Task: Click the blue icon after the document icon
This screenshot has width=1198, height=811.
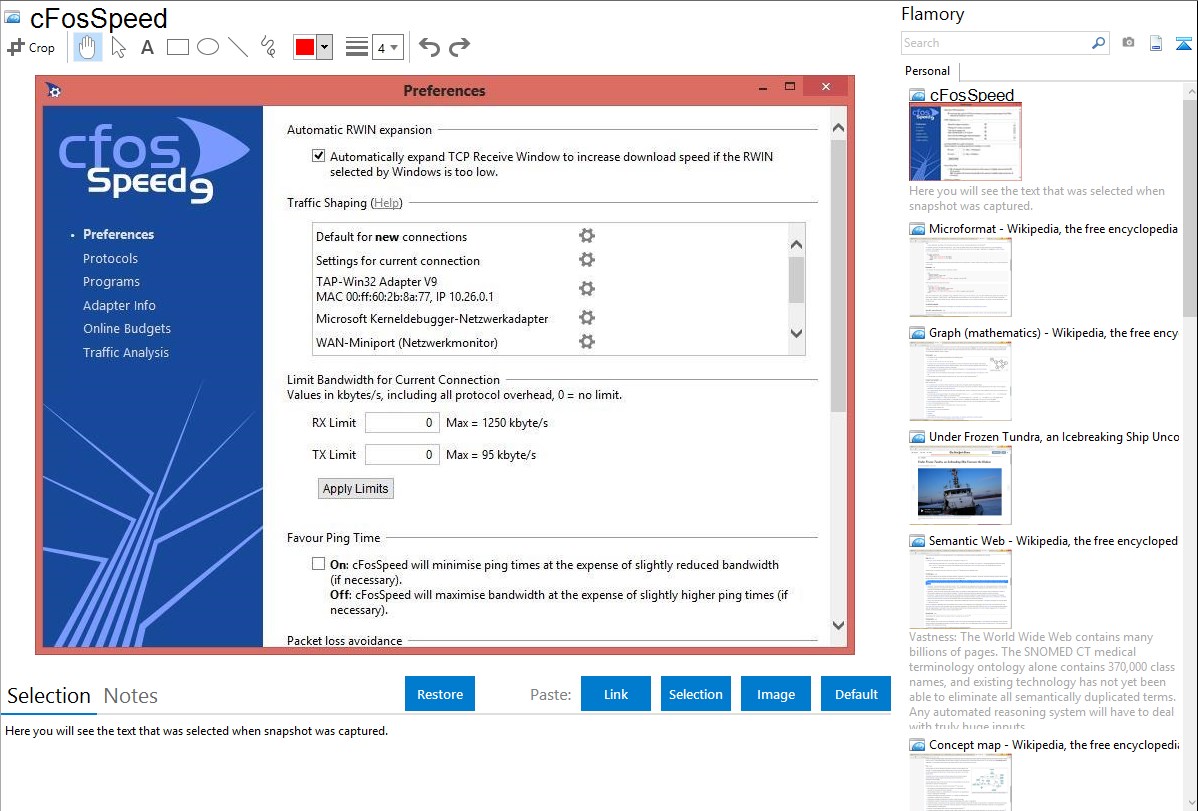Action: click(1183, 43)
